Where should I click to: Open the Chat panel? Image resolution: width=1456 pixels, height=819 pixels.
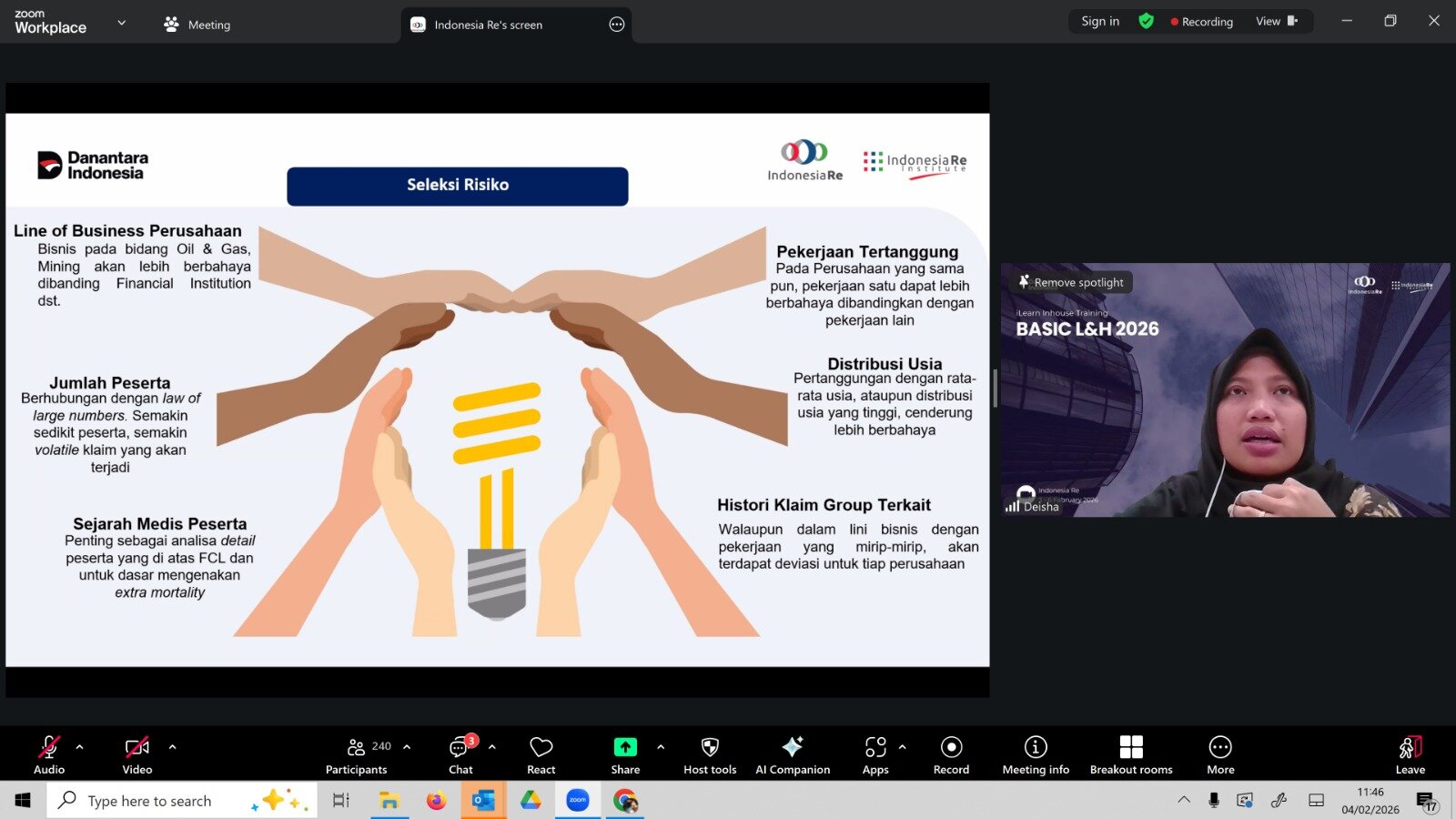tap(460, 755)
